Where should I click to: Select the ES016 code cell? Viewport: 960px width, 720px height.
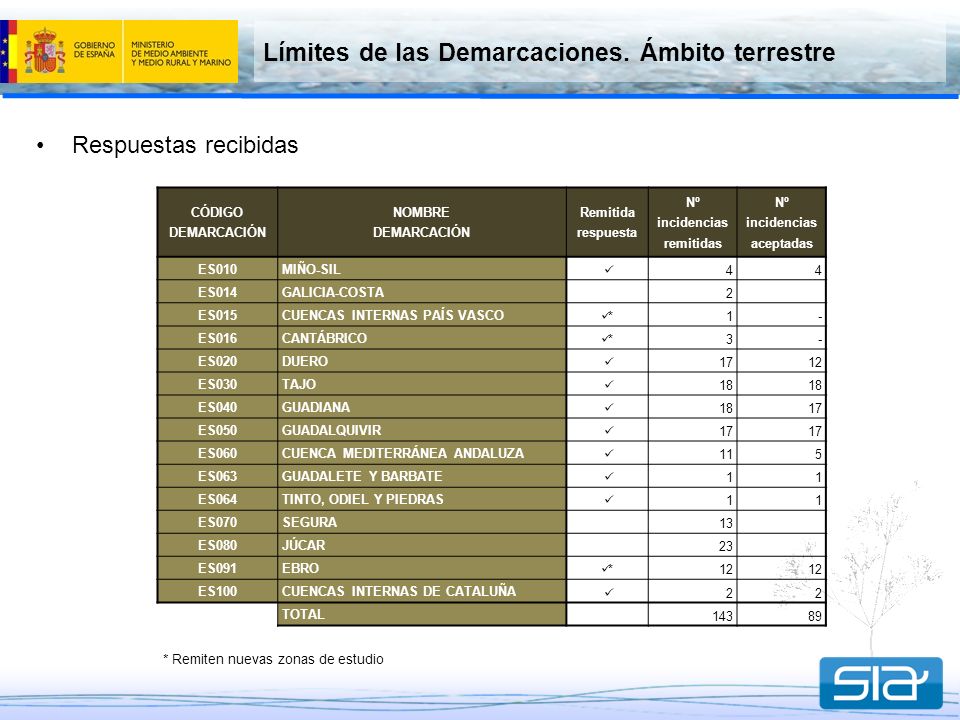tap(217, 338)
